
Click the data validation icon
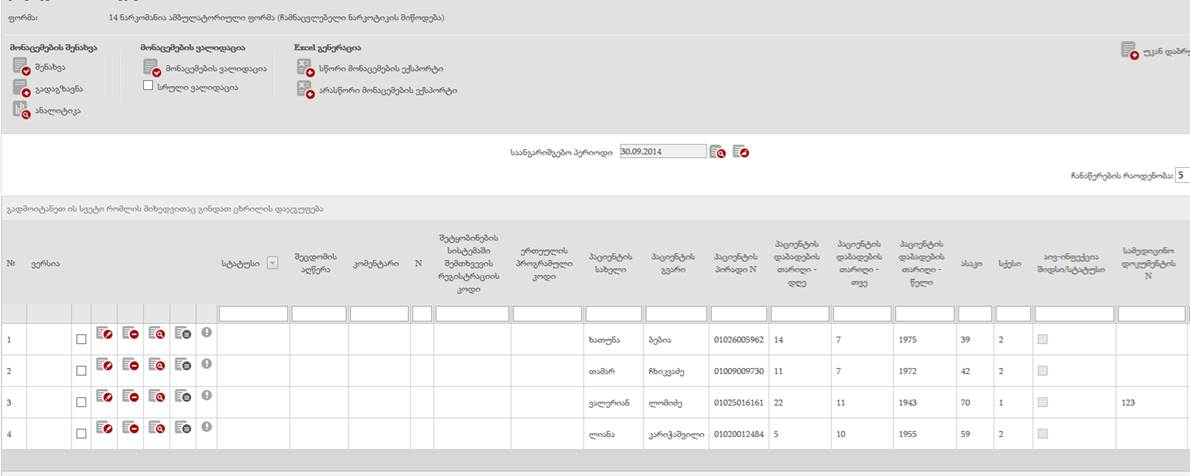pyautogui.click(x=152, y=68)
